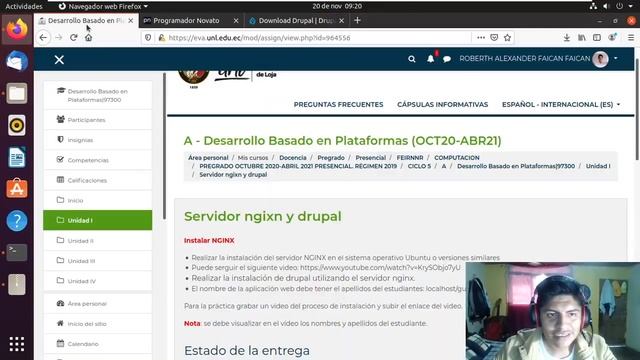This screenshot has width=640, height=360.
Task: Show applications grid in dock
Action: pos(17,344)
